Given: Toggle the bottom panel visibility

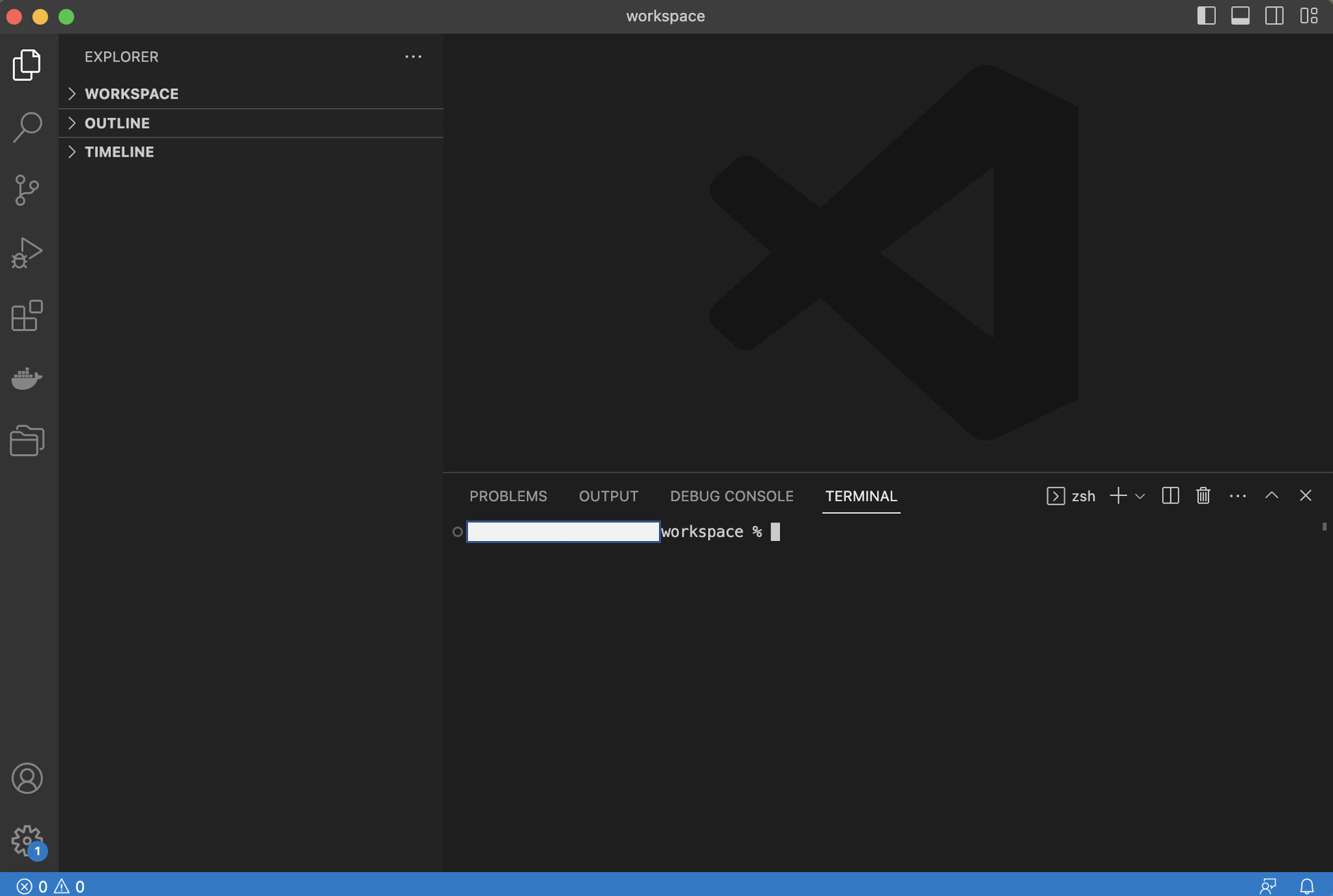Looking at the screenshot, I should tap(1240, 16).
